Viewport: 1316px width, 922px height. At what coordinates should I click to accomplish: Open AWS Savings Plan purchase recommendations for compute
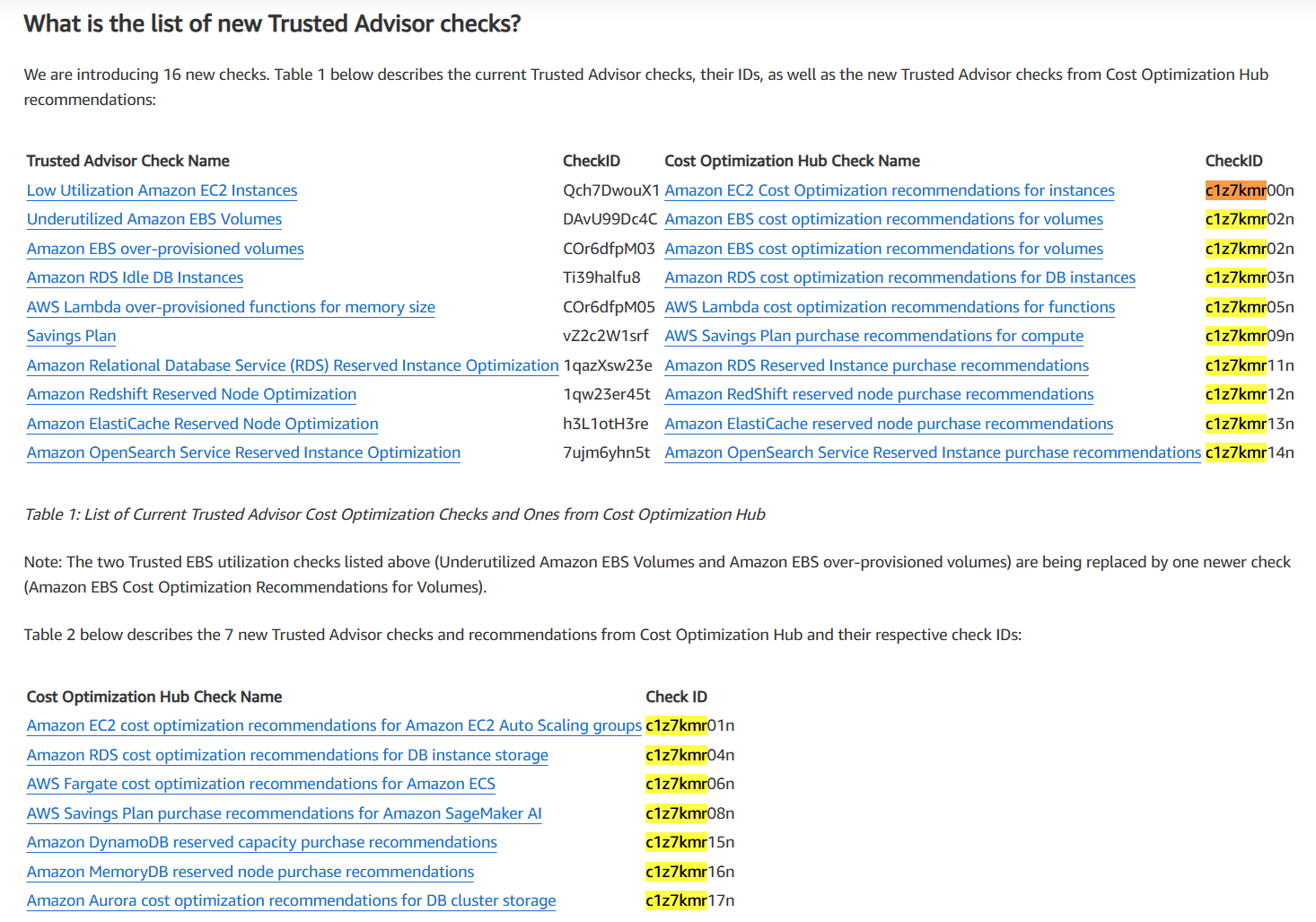coord(874,336)
